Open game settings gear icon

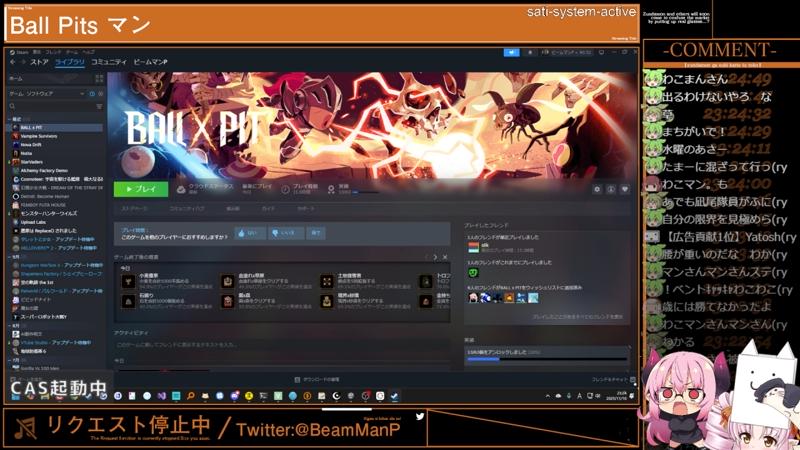tap(597, 189)
